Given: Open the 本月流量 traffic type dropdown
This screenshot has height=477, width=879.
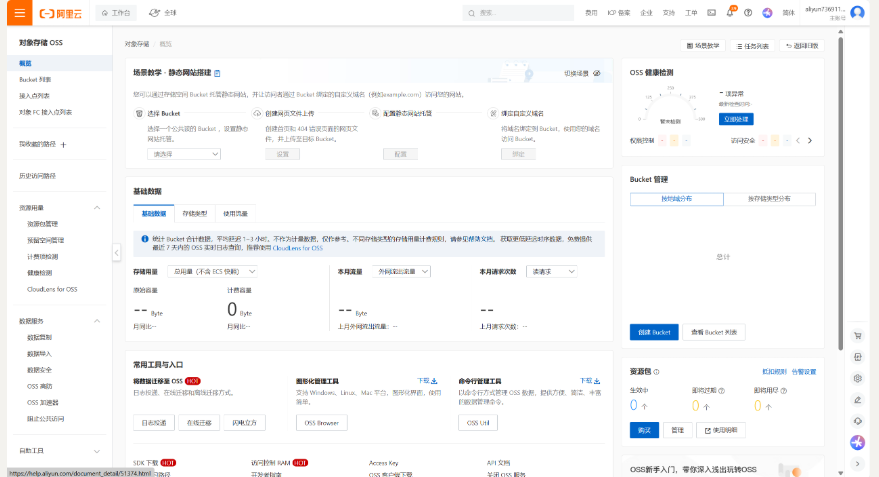Looking at the screenshot, I should coord(401,271).
